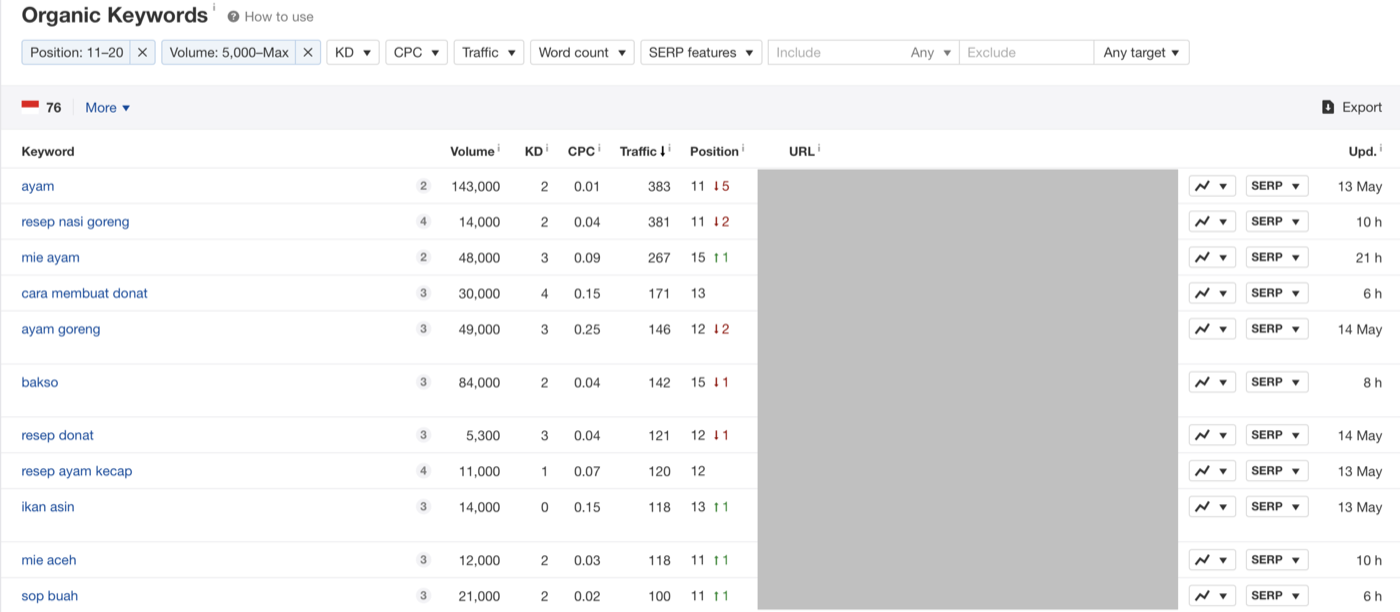Open the SERP features filter dropdown
The height and width of the screenshot is (612, 1400).
point(701,52)
